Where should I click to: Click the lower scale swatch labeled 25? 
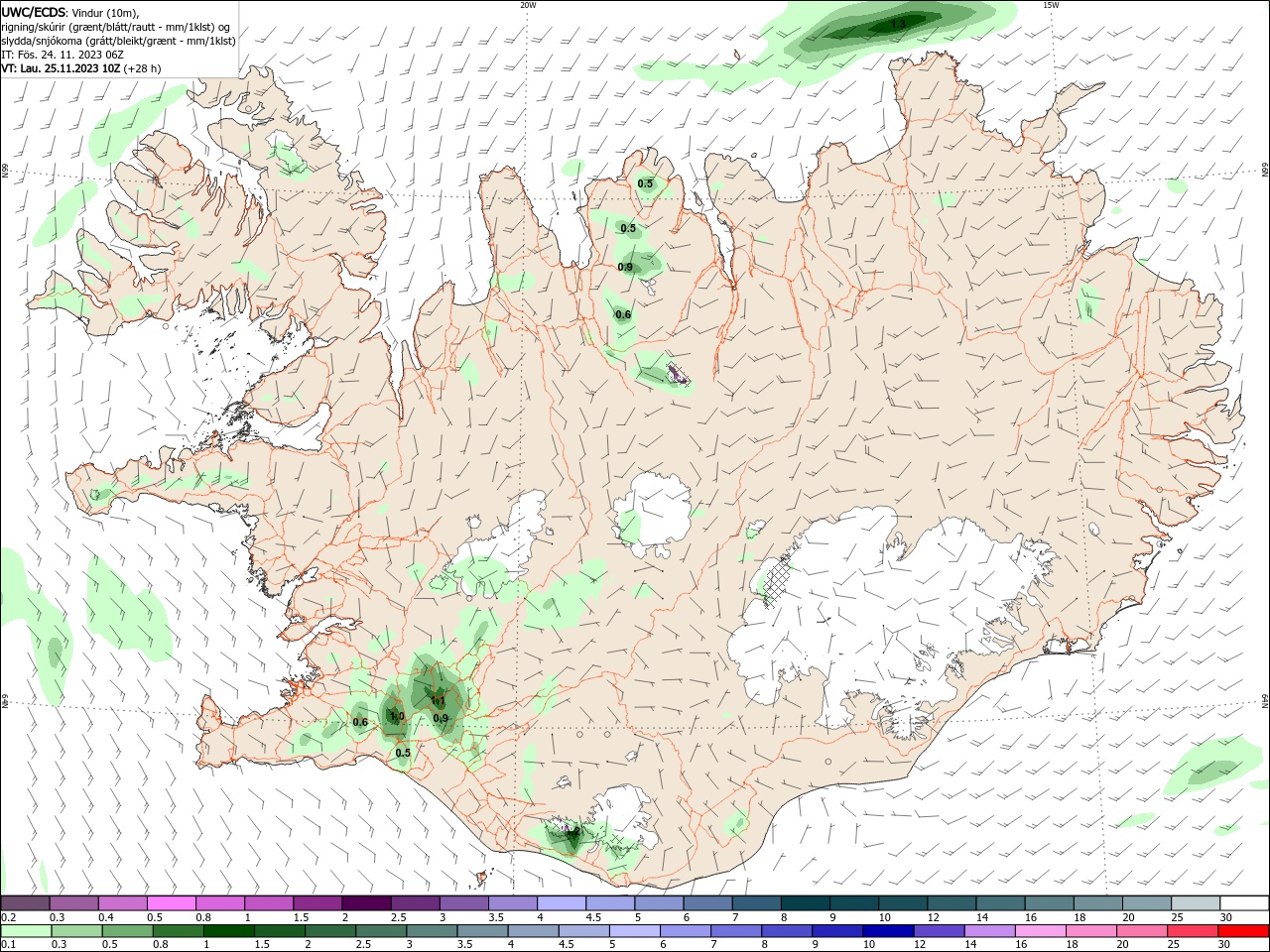point(1192,931)
